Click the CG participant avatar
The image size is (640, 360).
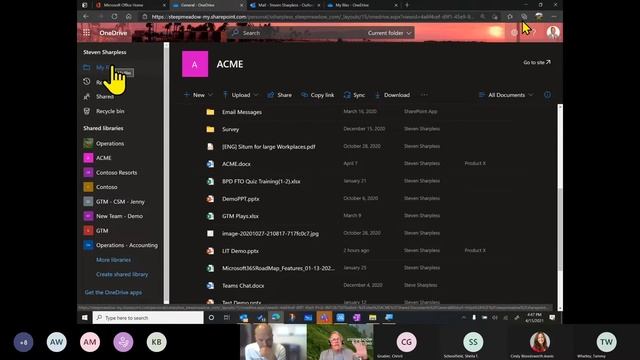(x=407, y=342)
